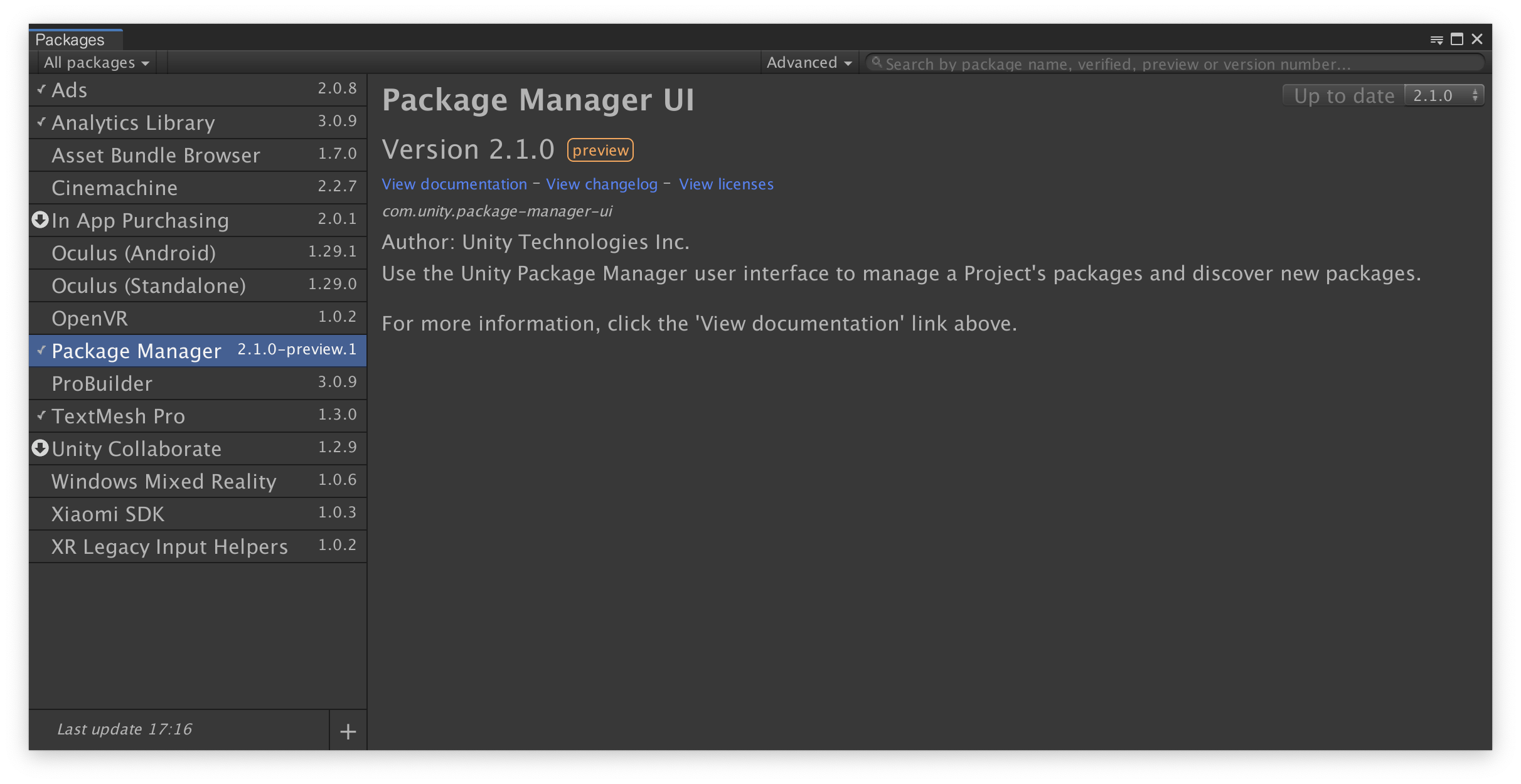Select the TextMesh Pro package
1521x784 pixels.
(x=198, y=416)
